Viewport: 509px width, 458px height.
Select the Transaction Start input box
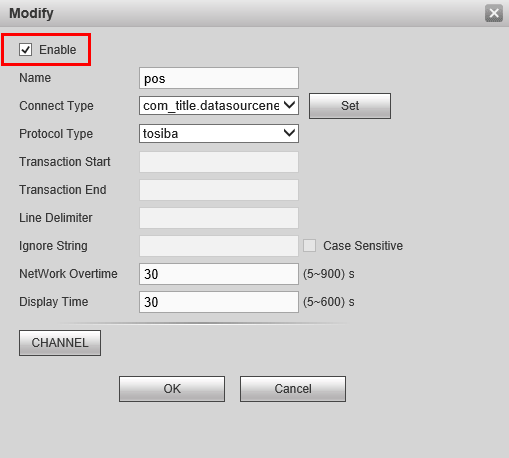219,162
